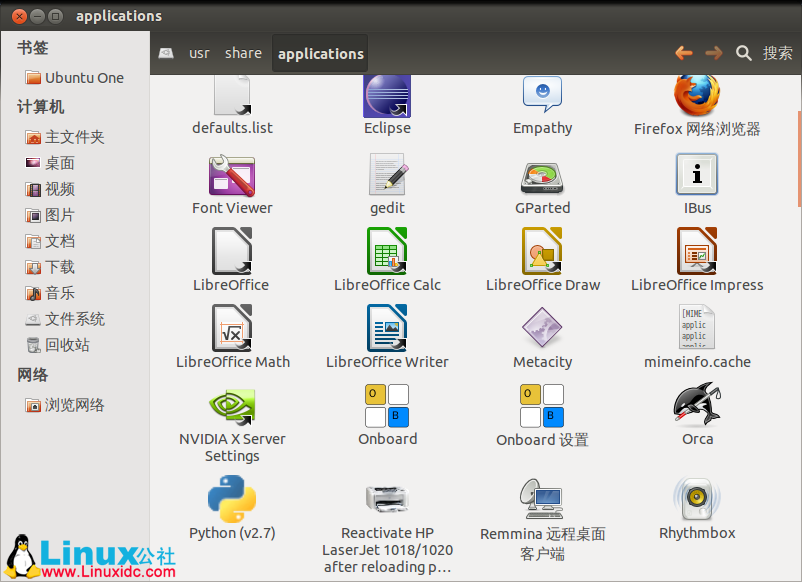802x582 pixels.
Task: Open 浏览网络 browse network in sidebar
Action: 65,406
